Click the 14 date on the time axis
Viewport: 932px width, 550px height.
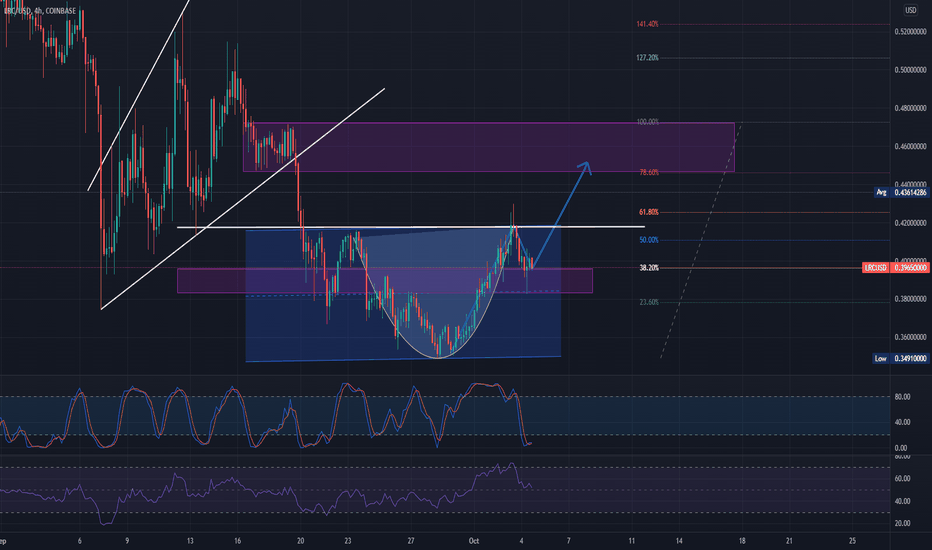(679, 541)
